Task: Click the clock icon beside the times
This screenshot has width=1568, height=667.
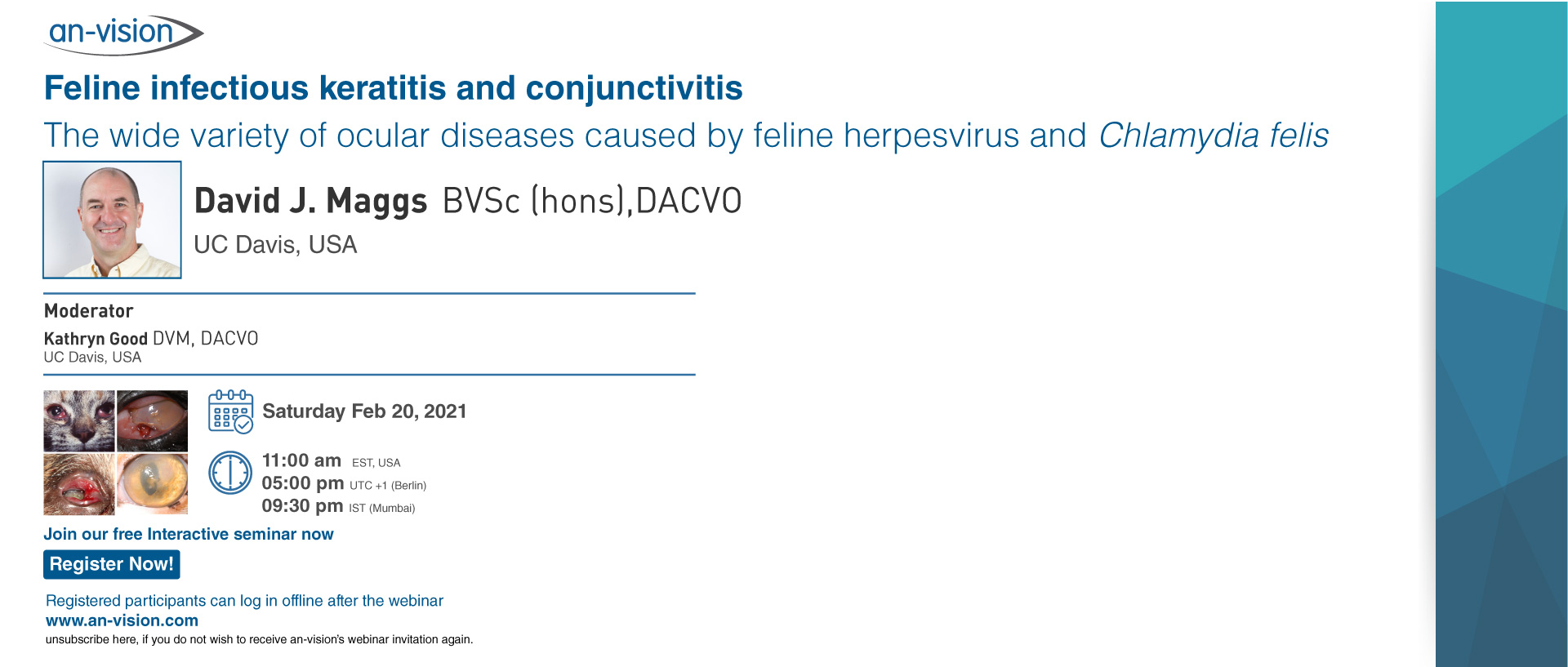Action: click(230, 473)
